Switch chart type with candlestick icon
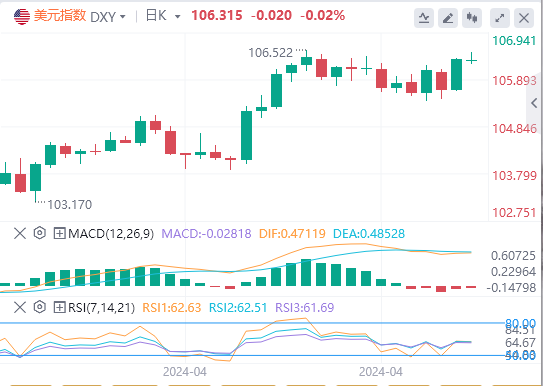Viewport: 543px width, 386px height. pos(472,18)
